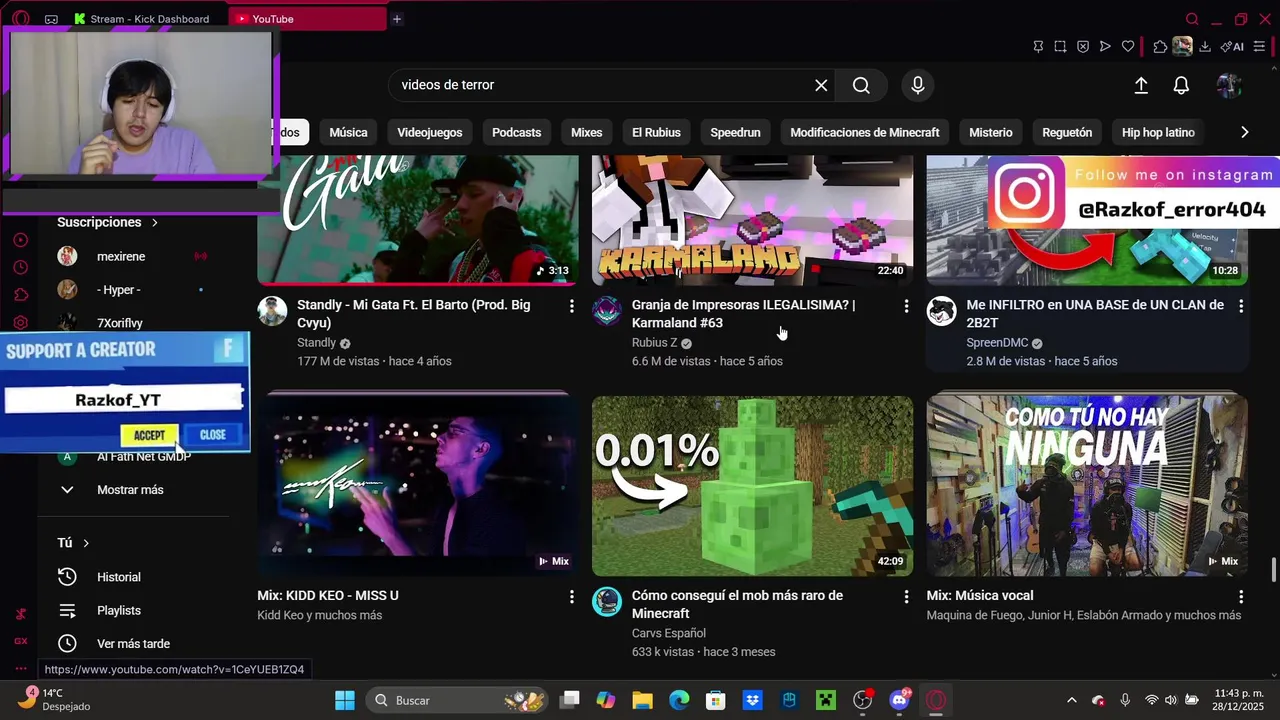Open the Windows Start button
The width and height of the screenshot is (1280, 720).
[345, 700]
